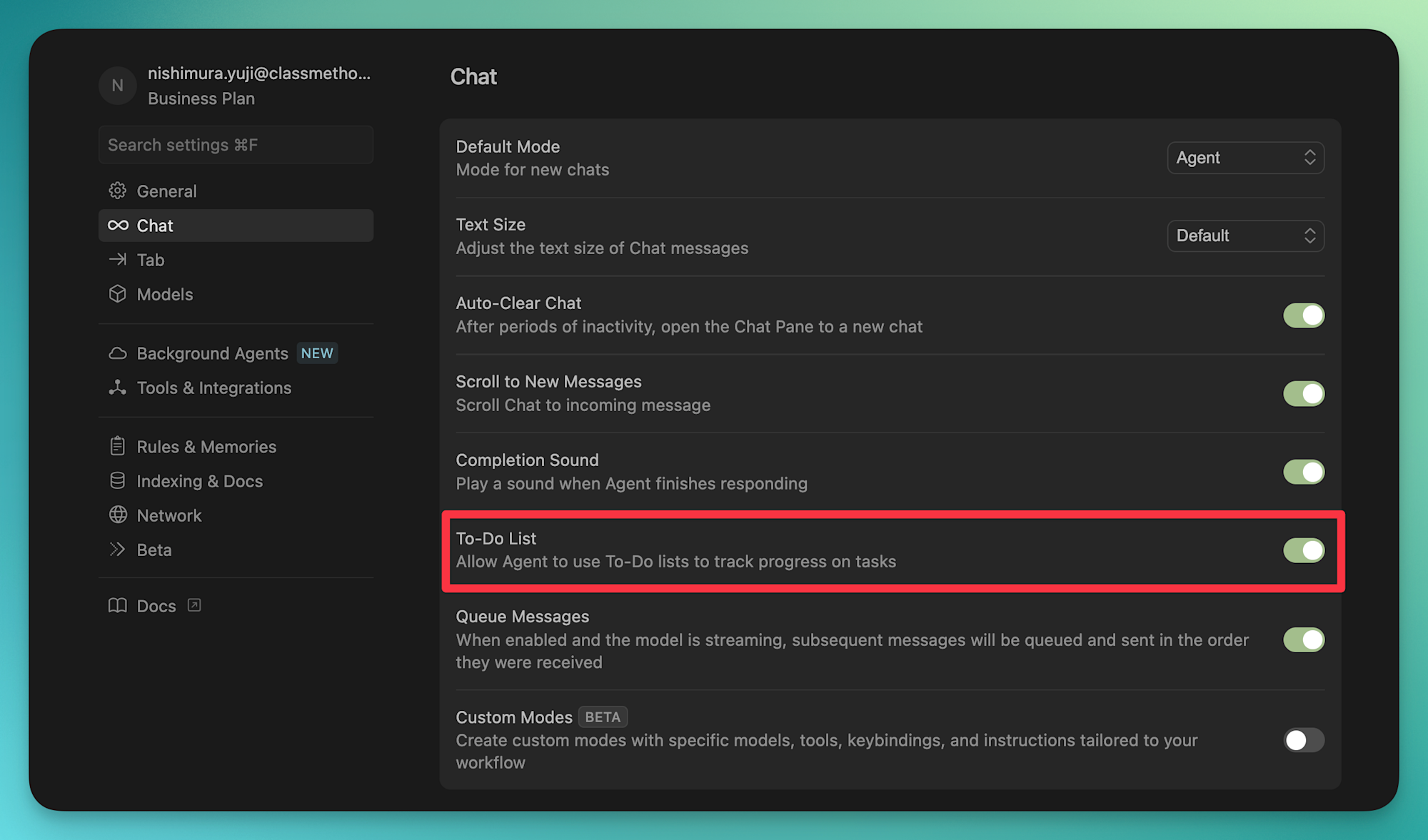Click the Chat infinity icon
1428x840 pixels.
point(118,226)
